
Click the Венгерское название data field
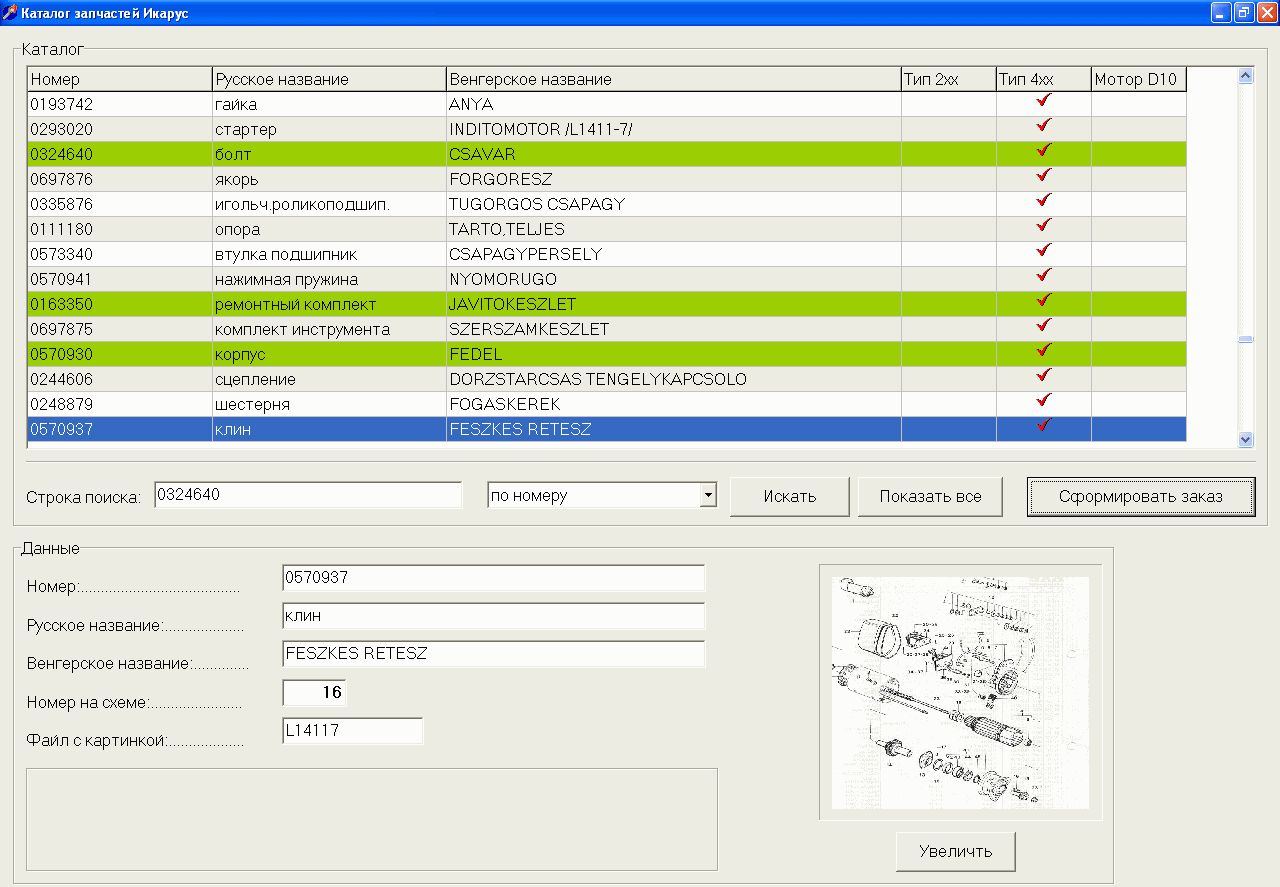point(494,654)
